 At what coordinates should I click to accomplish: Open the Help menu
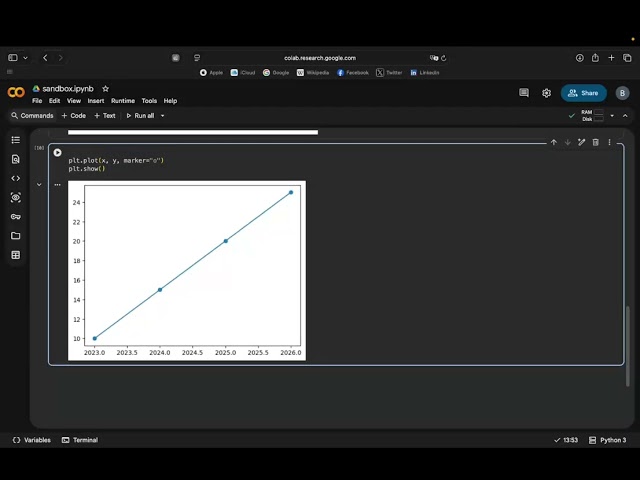point(170,101)
